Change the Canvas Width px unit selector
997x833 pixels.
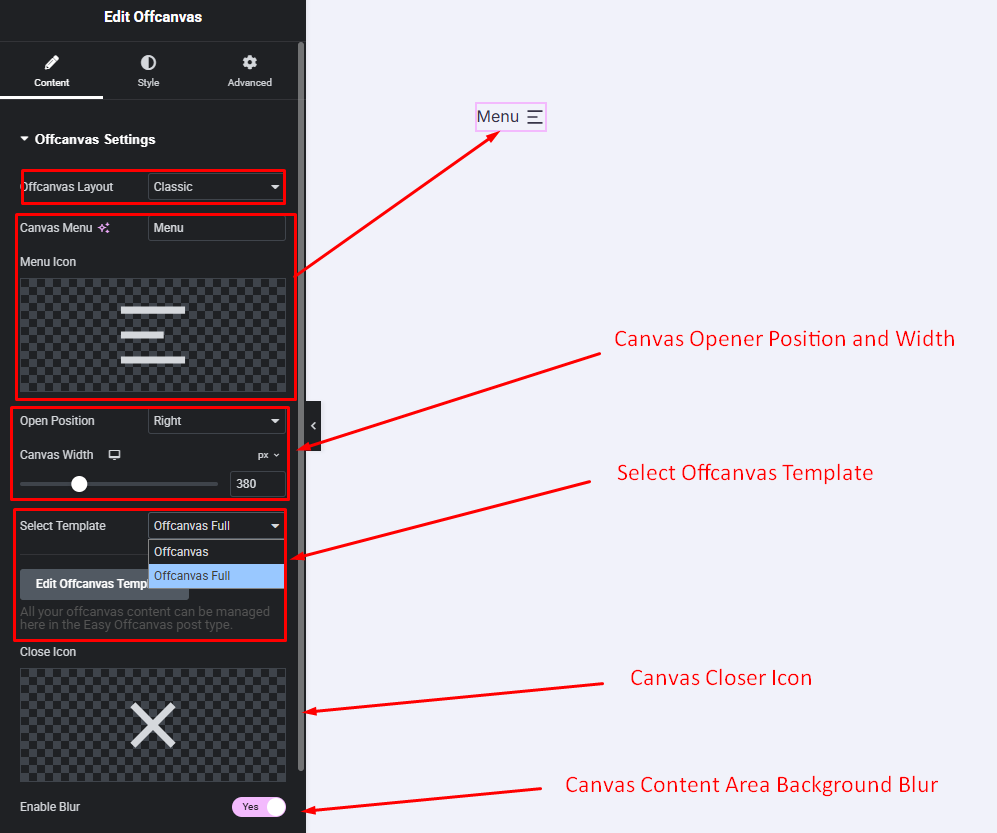pyautogui.click(x=268, y=455)
